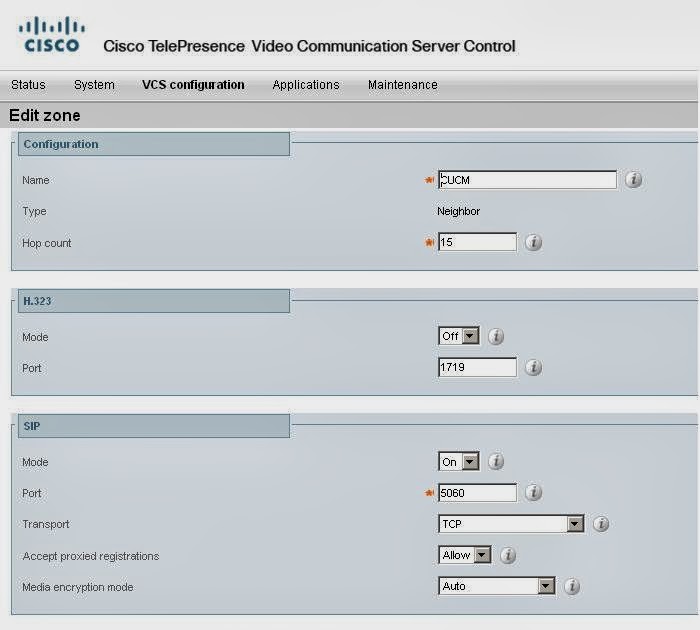This screenshot has height=630, width=700.
Task: Open the Status menu
Action: click(x=28, y=85)
